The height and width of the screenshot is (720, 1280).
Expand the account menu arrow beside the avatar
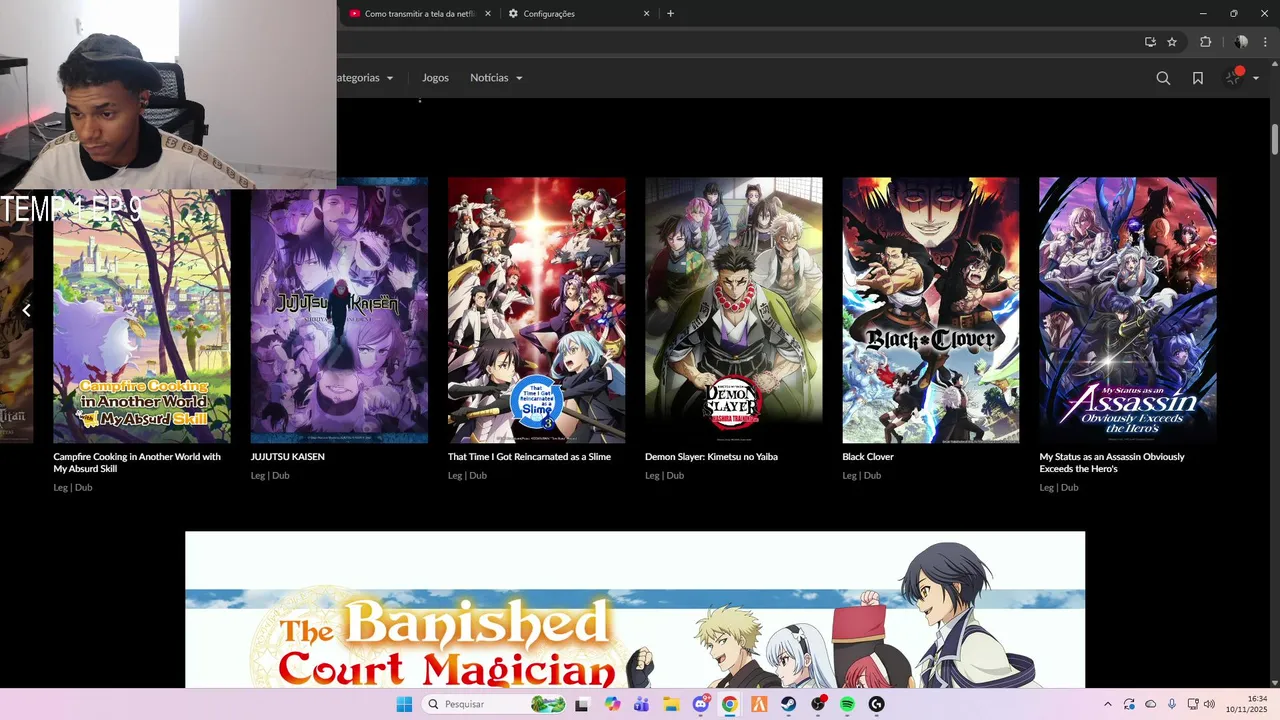(1256, 78)
